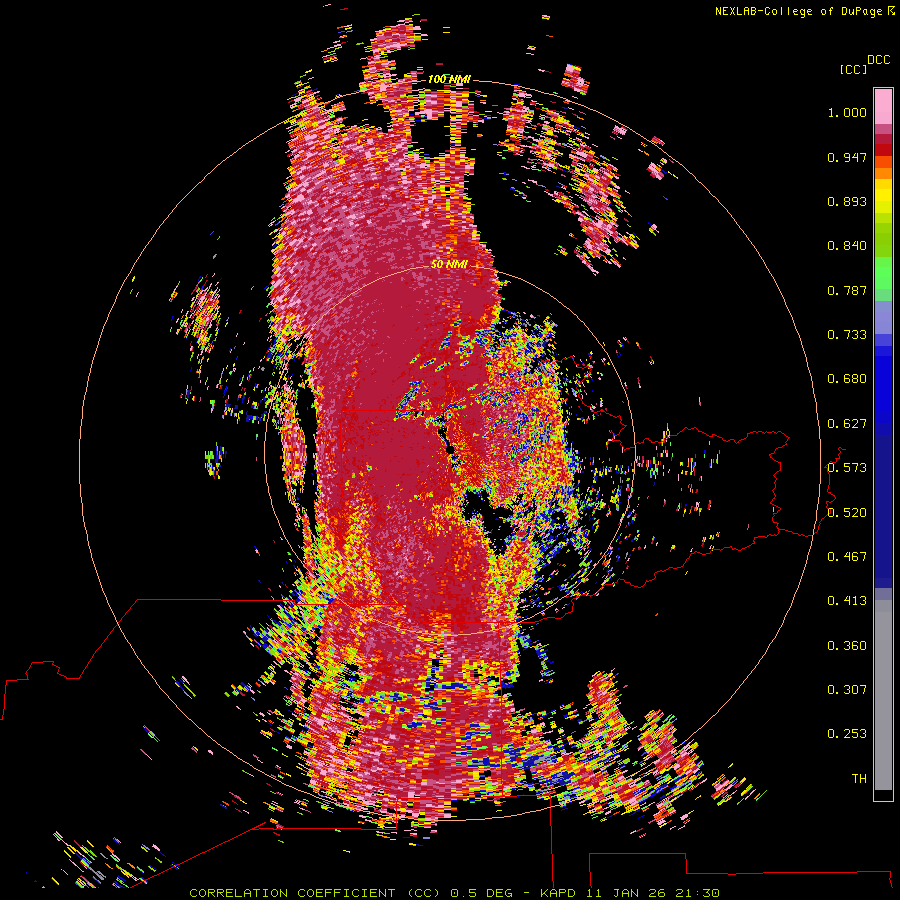Click the CORRELATION COEFFICIENT (CC) product title
Image resolution: width=900 pixels, height=900 pixels.
pos(317,893)
